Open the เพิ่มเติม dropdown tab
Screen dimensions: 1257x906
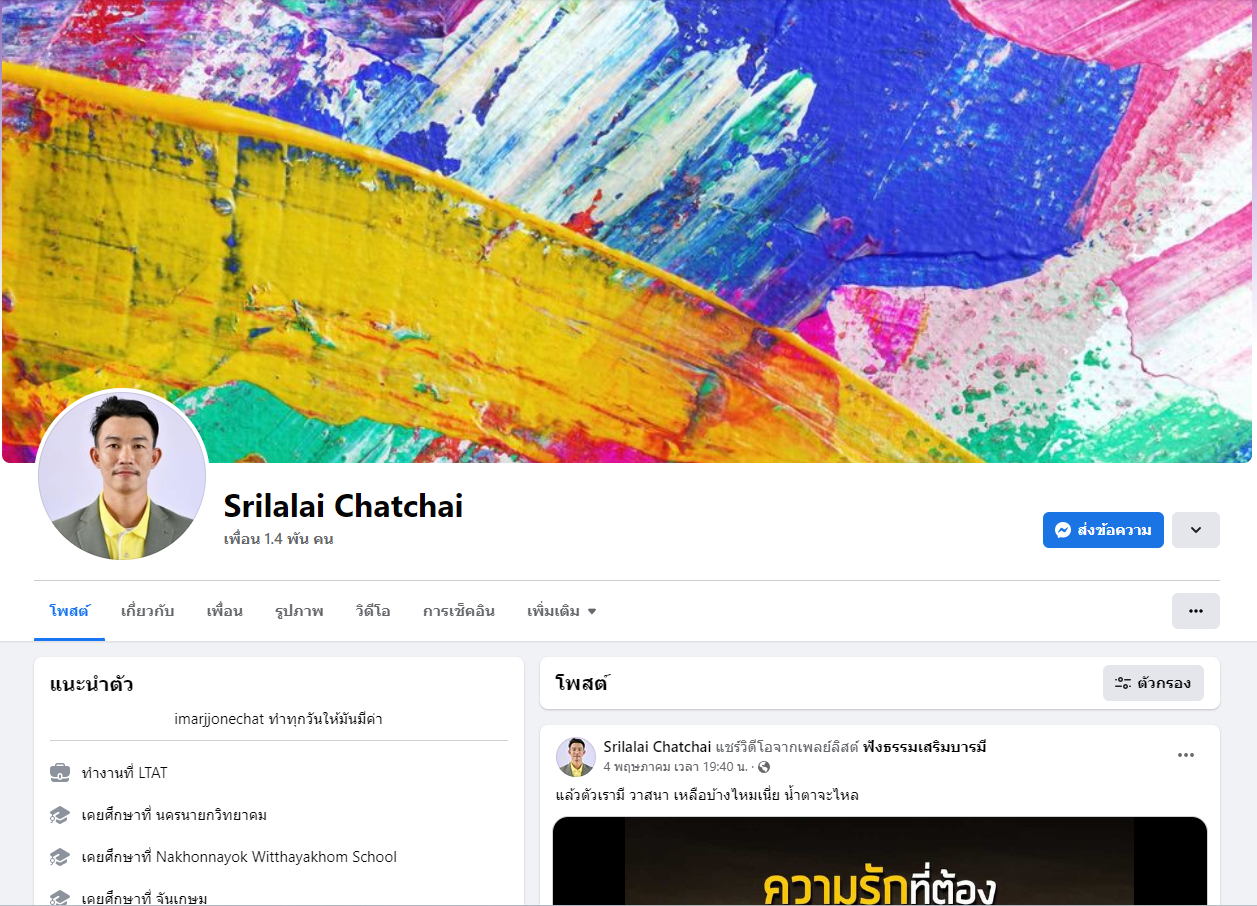tap(562, 611)
